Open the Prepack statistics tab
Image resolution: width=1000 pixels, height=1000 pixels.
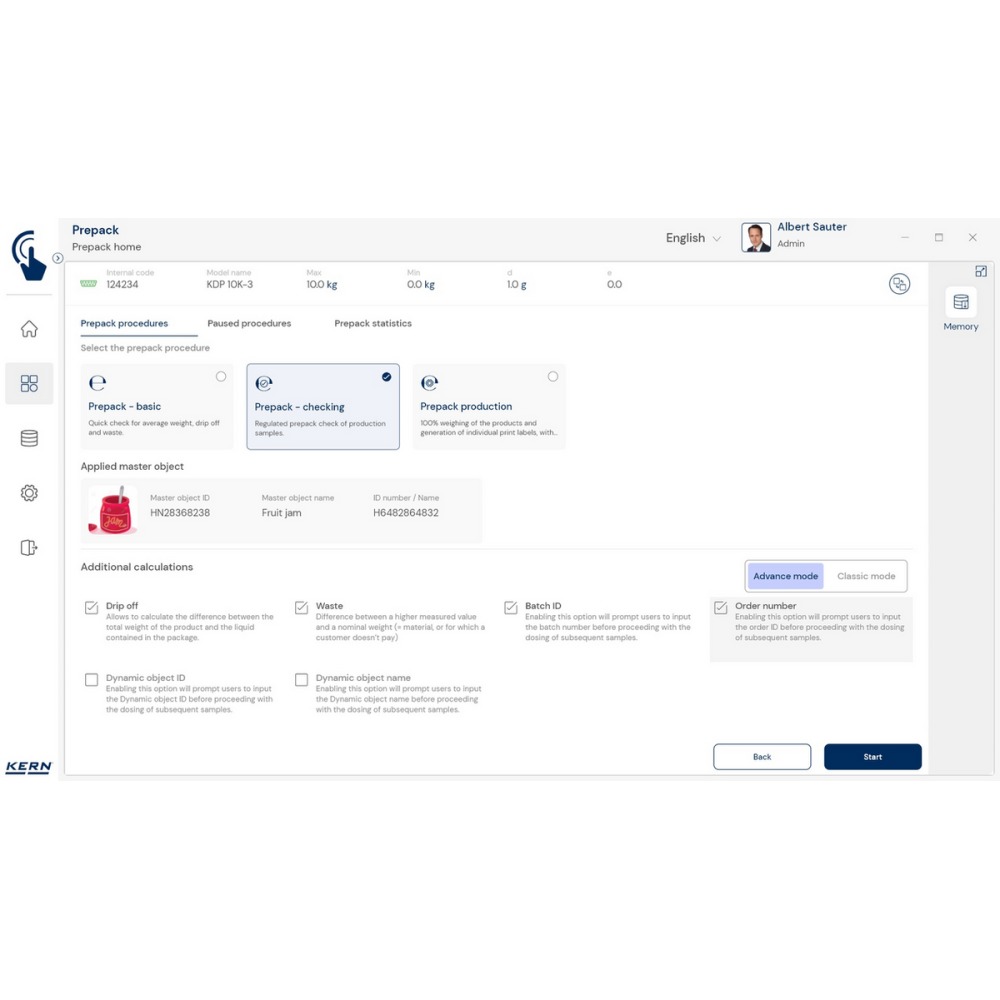click(373, 324)
